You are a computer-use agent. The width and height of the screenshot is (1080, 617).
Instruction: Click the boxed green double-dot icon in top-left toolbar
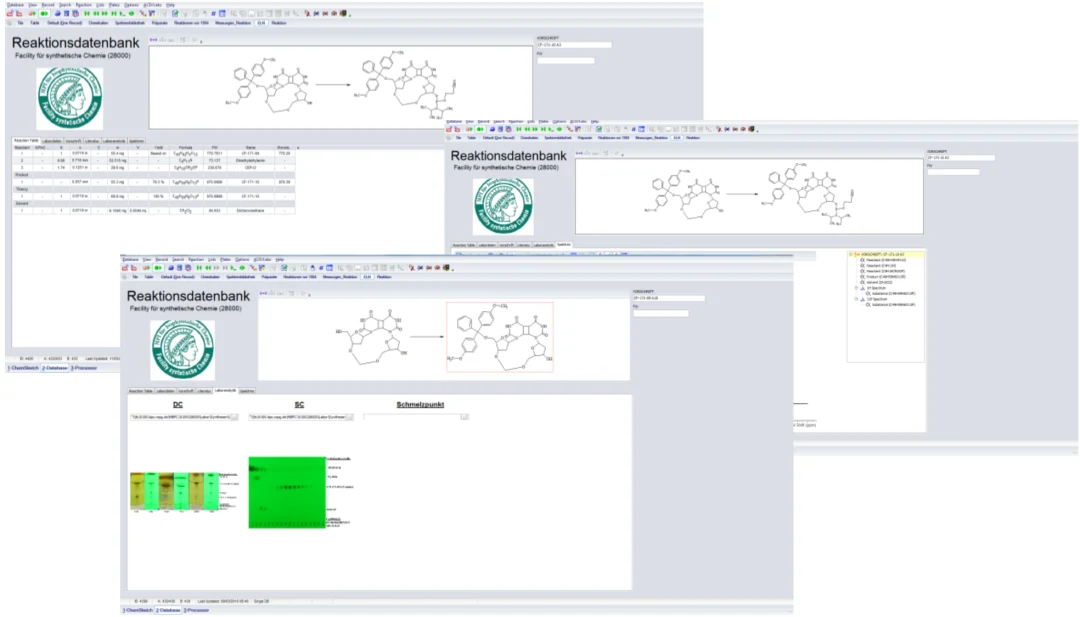coord(44,13)
